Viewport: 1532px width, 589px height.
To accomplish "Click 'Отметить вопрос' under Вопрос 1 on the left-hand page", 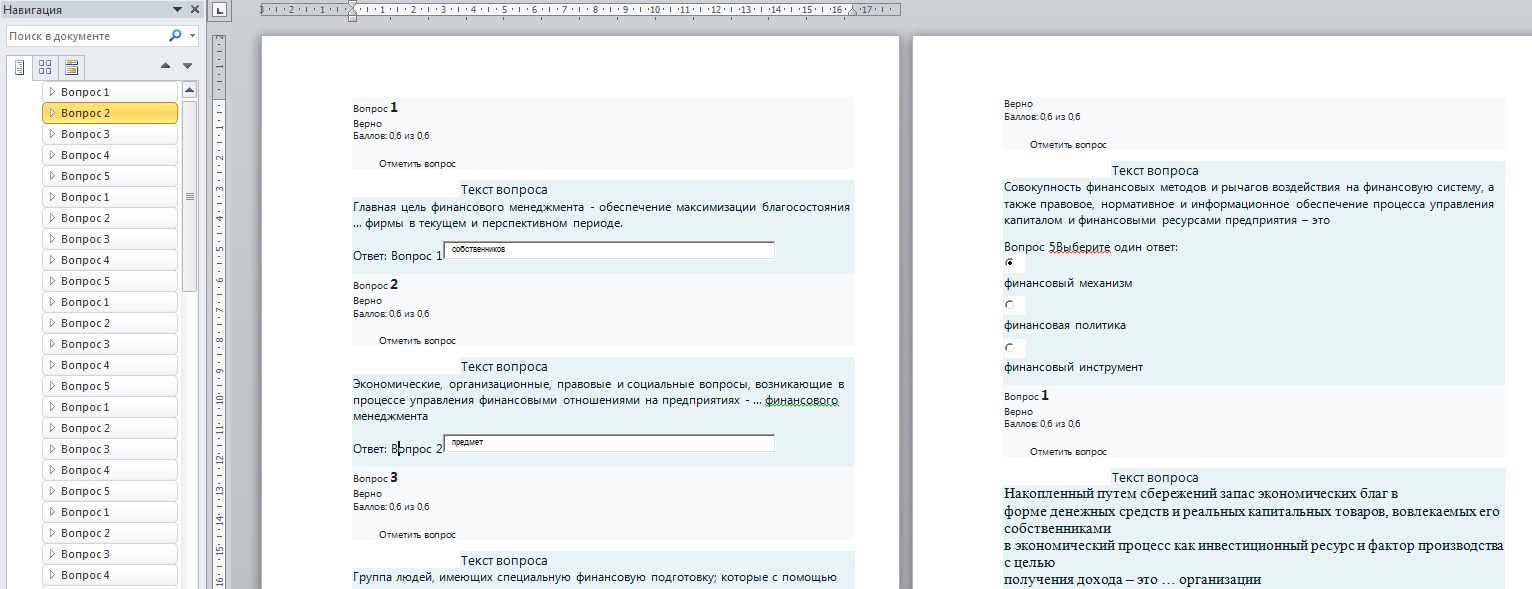I will pos(417,163).
